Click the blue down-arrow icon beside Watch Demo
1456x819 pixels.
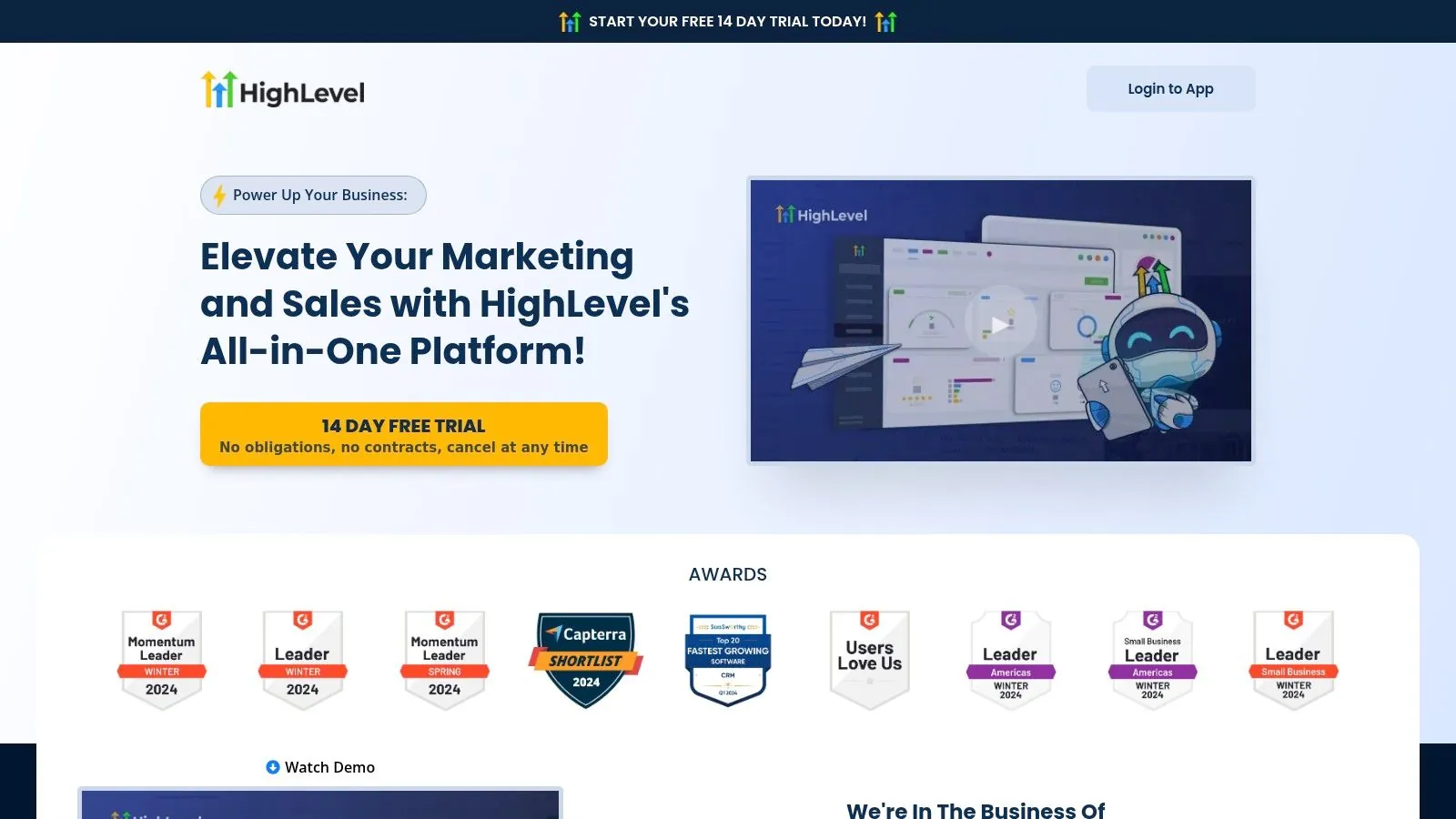point(273,767)
